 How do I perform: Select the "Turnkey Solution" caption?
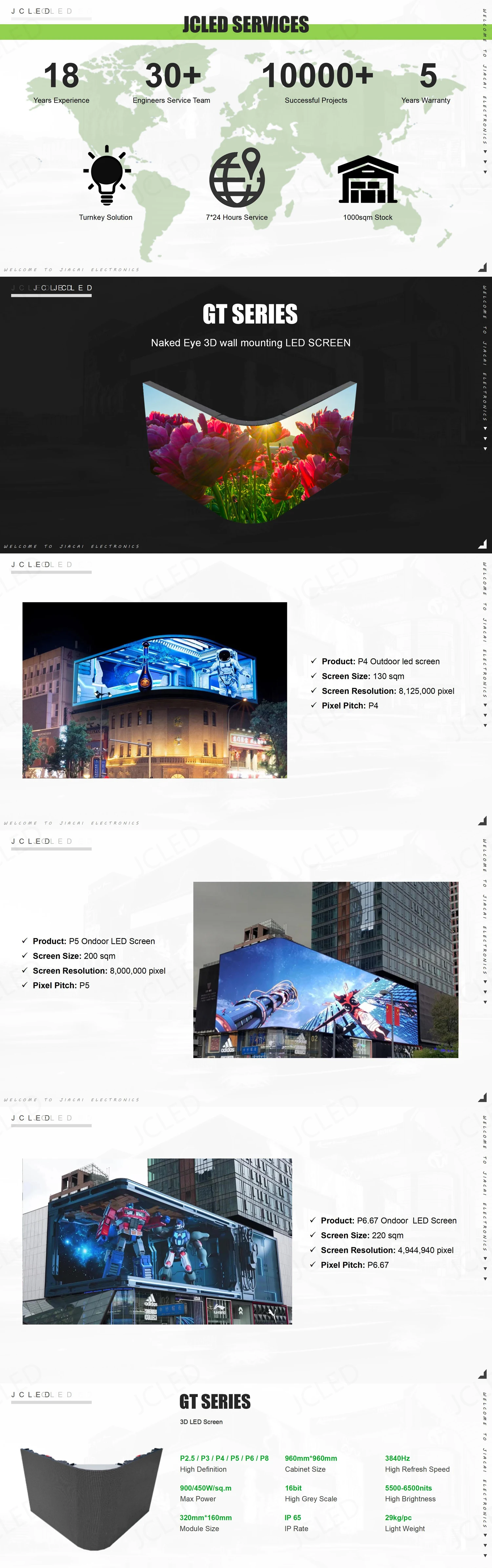(106, 217)
